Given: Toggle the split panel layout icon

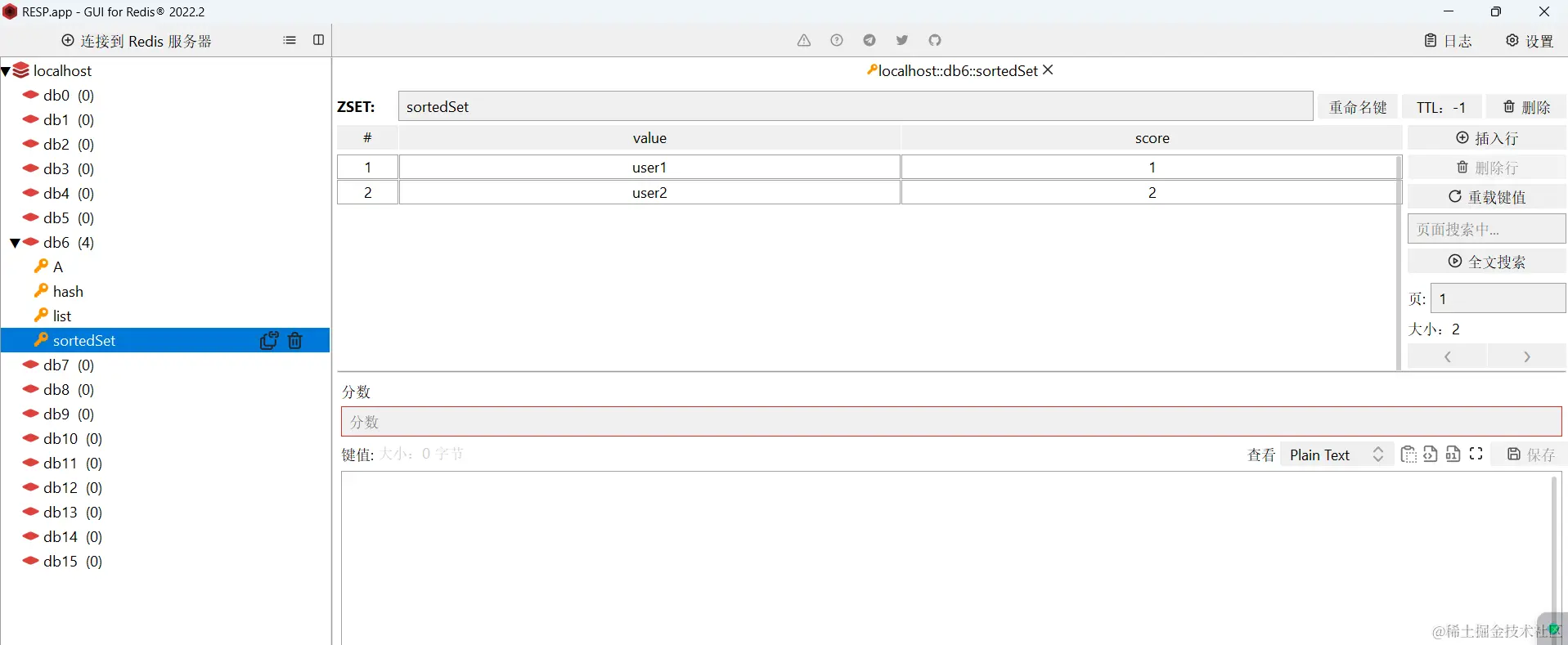Looking at the screenshot, I should point(319,40).
